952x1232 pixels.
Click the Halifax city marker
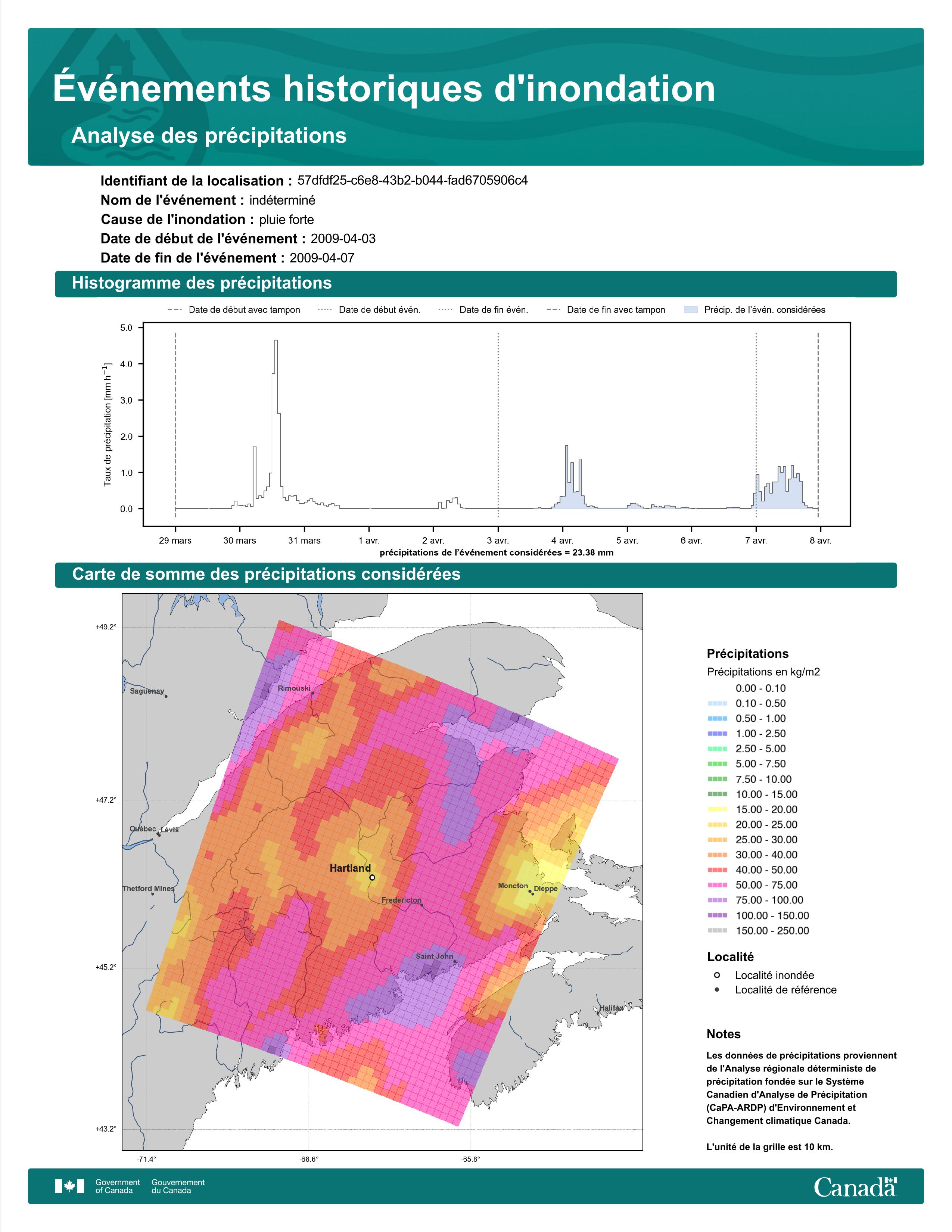point(598,1013)
